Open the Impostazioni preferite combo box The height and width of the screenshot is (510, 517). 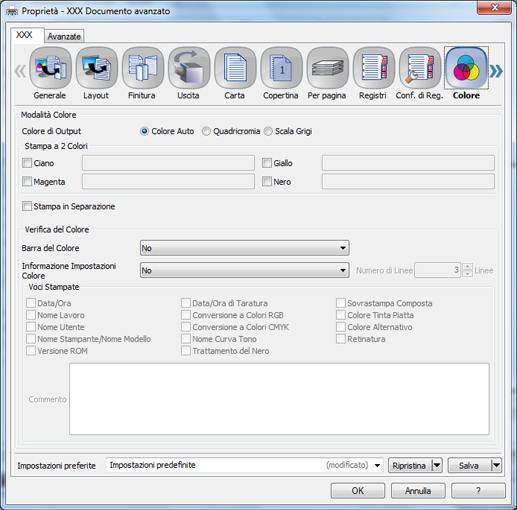click(245, 465)
